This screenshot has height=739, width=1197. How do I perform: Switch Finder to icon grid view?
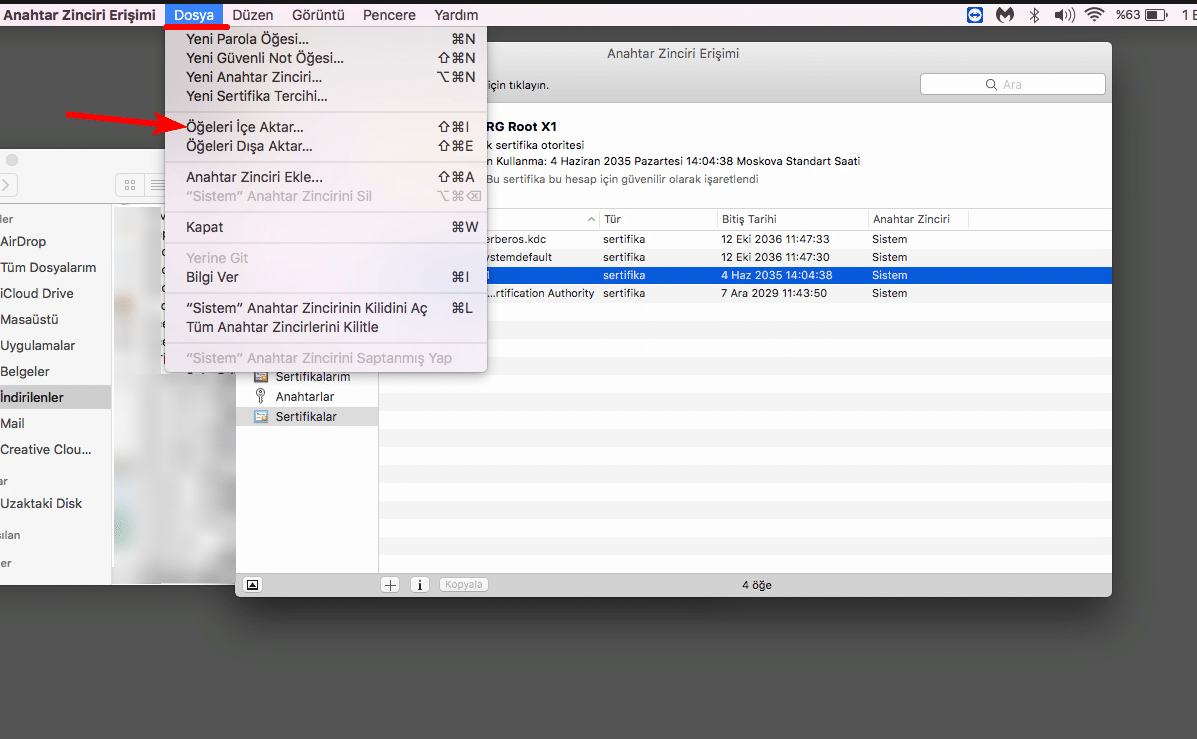pyautogui.click(x=130, y=185)
